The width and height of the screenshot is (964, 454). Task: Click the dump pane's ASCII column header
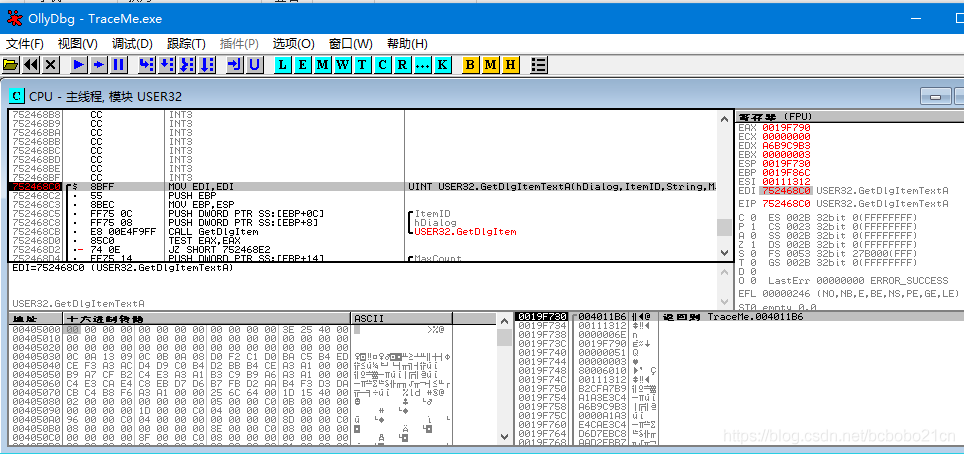402,319
